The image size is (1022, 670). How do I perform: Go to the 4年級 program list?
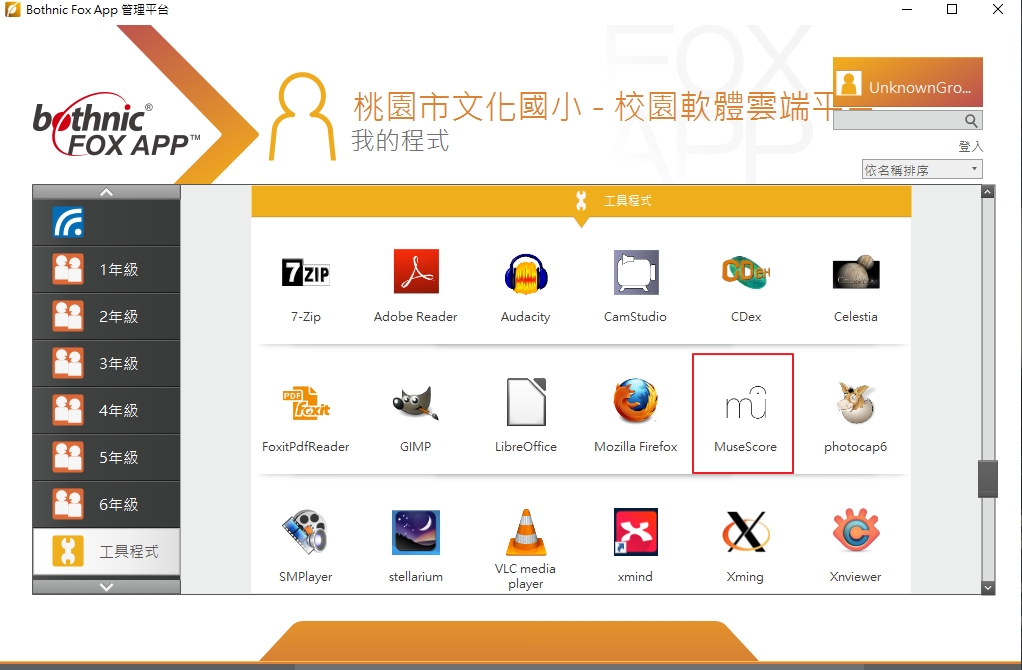[106, 410]
